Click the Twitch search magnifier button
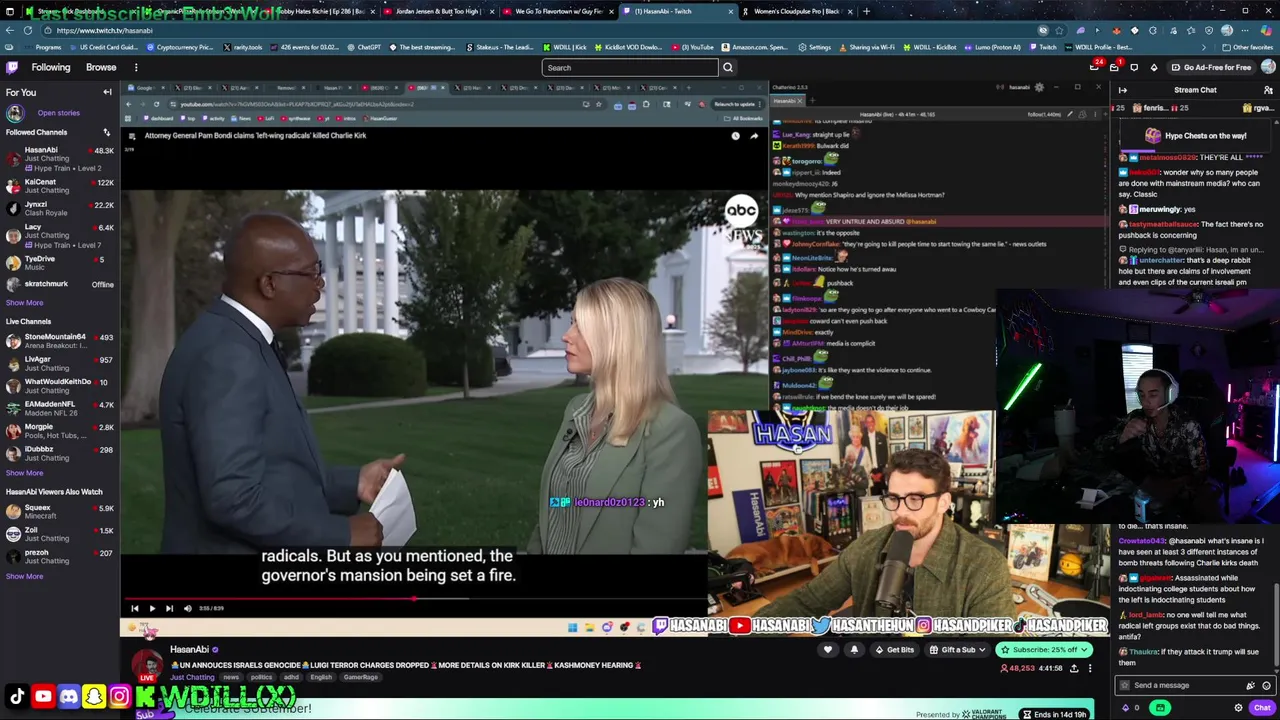 (728, 67)
